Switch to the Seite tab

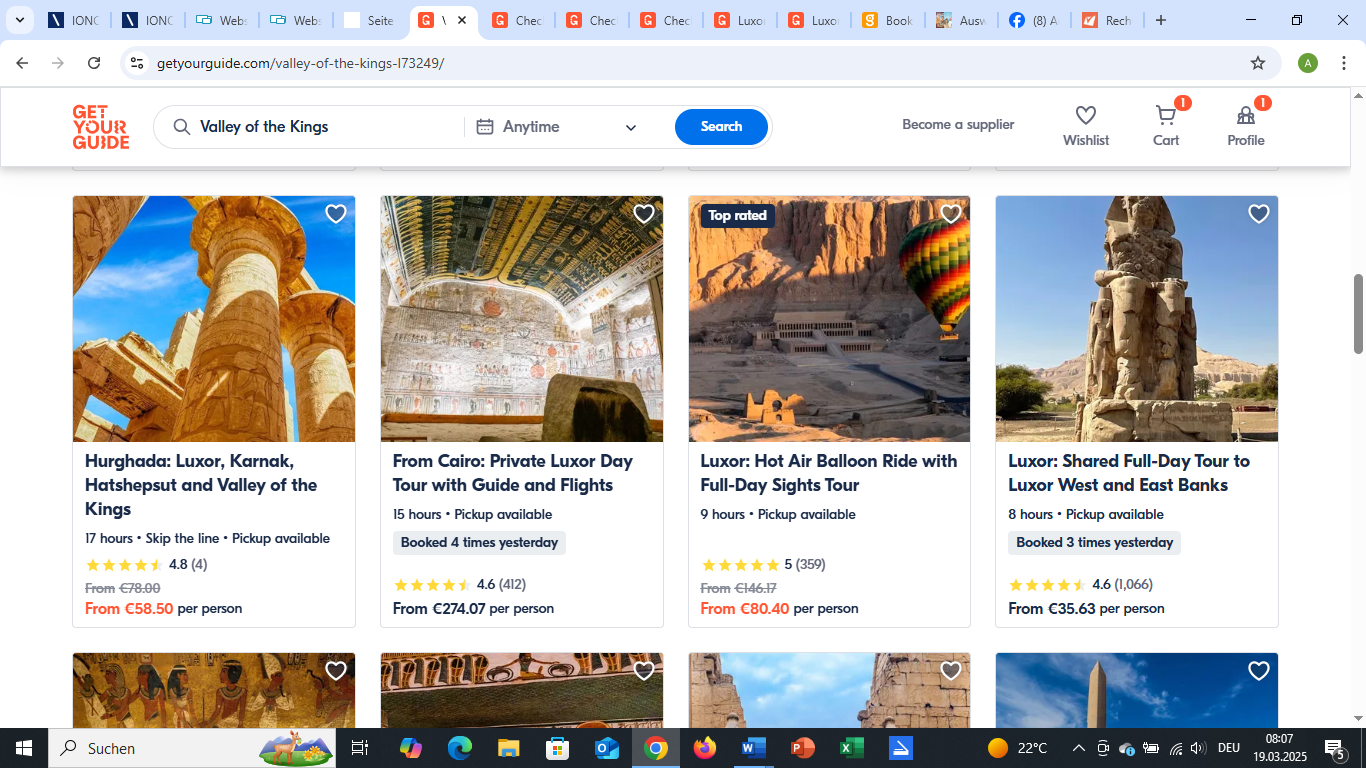click(x=369, y=20)
